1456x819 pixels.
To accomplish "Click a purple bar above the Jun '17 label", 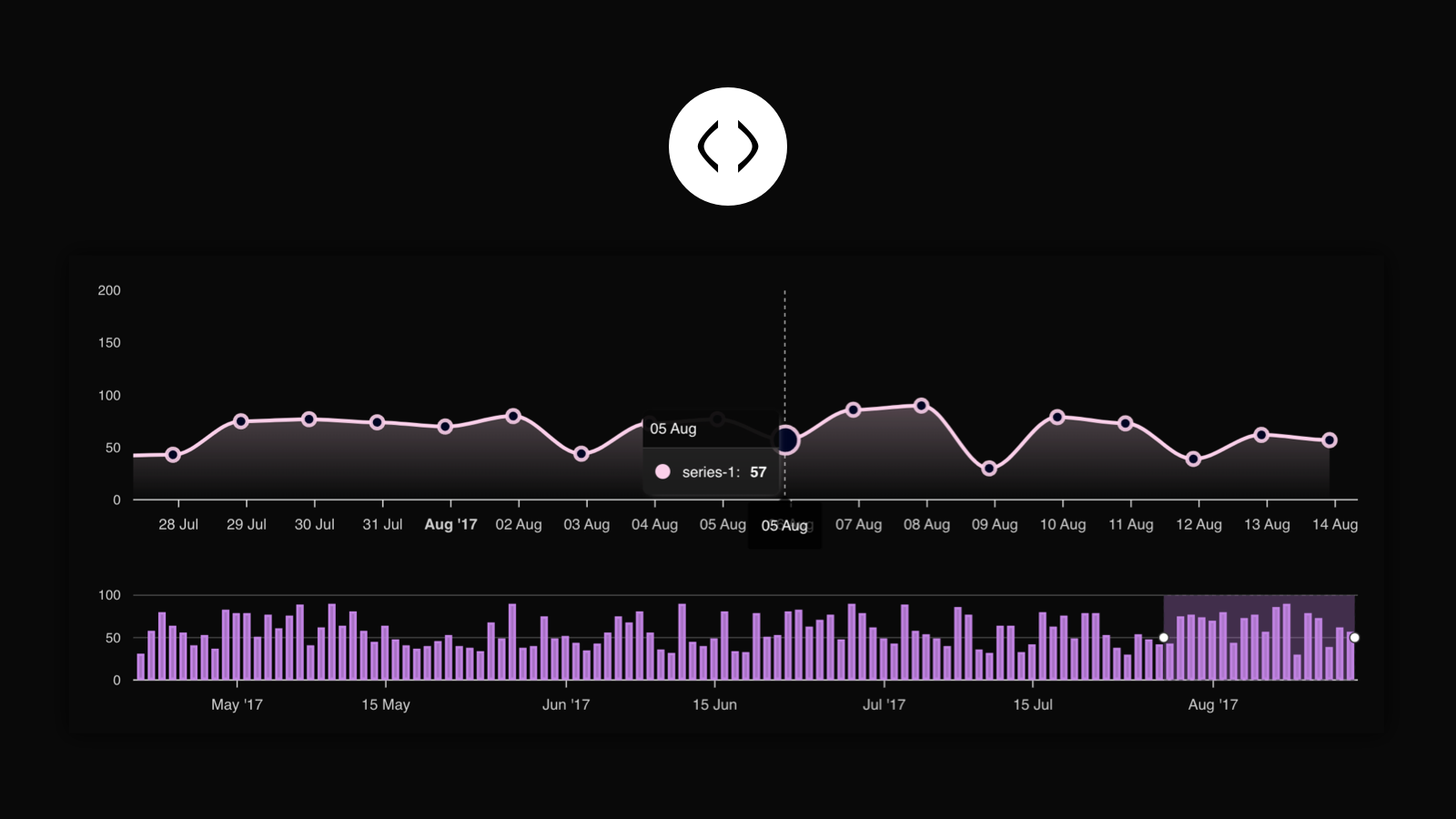I will point(564,651).
